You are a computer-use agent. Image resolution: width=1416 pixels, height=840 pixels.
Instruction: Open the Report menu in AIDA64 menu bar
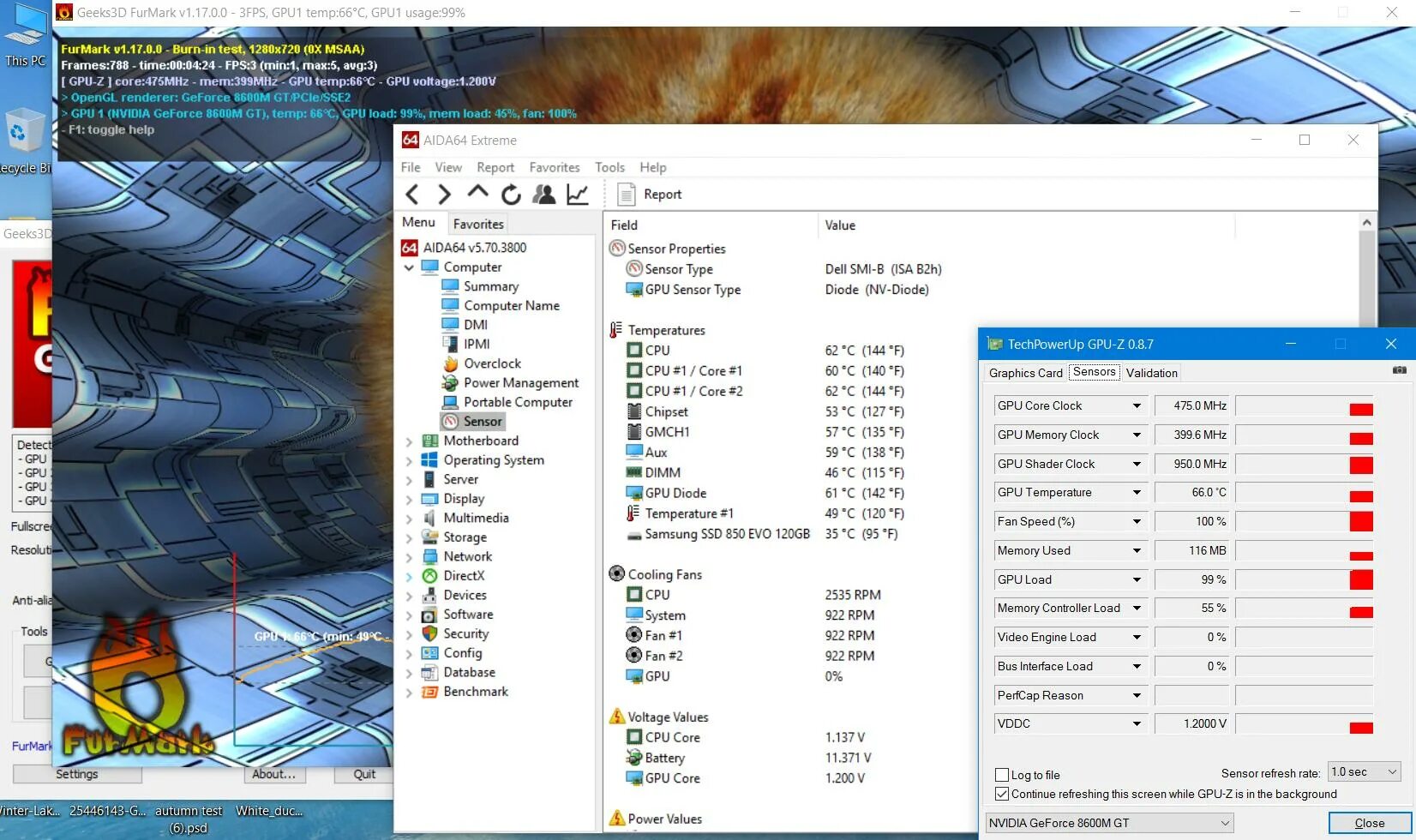[495, 167]
